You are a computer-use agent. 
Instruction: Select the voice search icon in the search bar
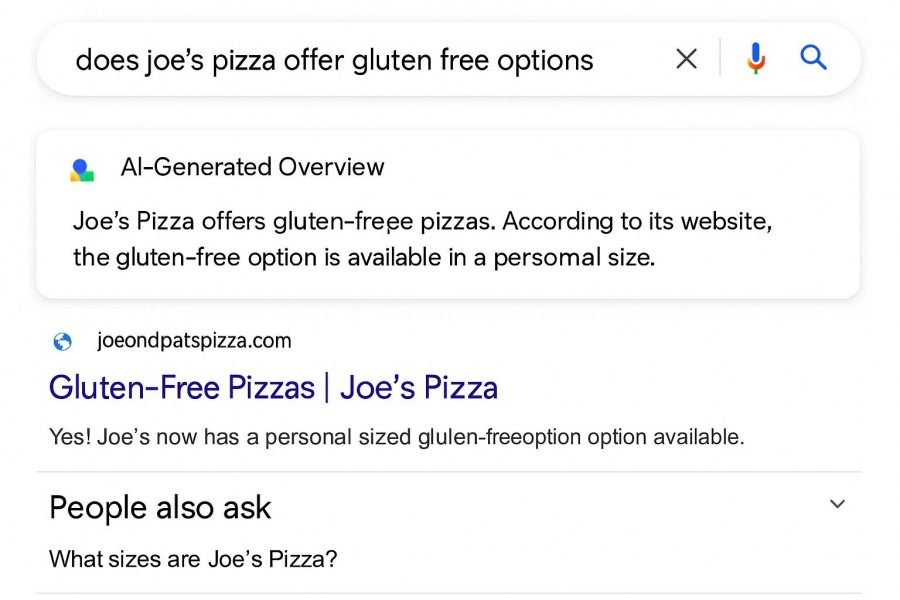[757, 59]
